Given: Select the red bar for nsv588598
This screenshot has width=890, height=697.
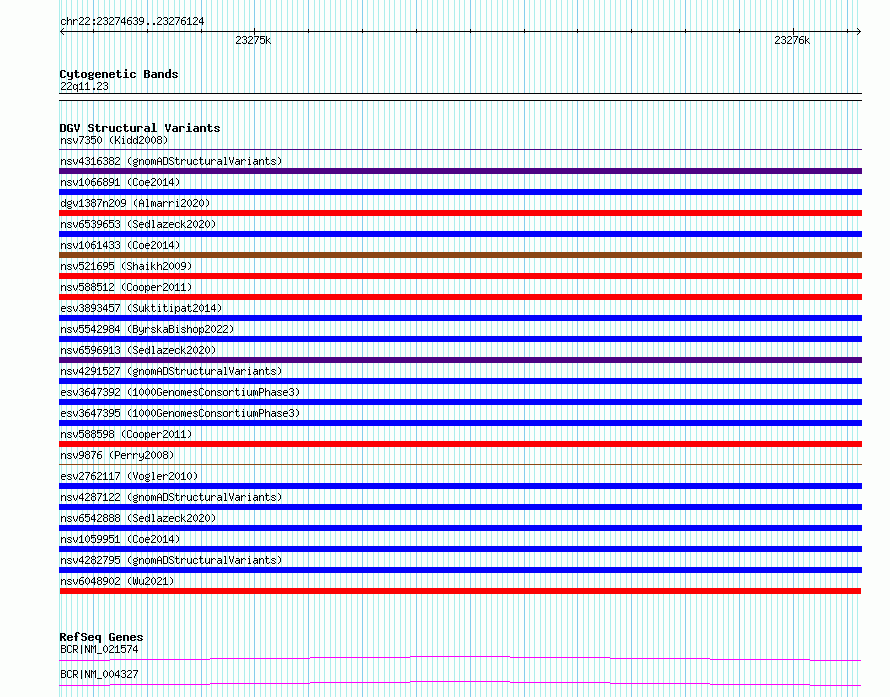Looking at the screenshot, I should 460,444.
